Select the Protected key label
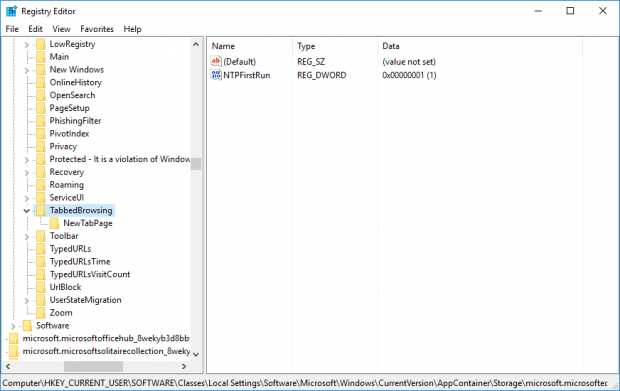Screen dimensions: 620x391 pyautogui.click(x=119, y=159)
